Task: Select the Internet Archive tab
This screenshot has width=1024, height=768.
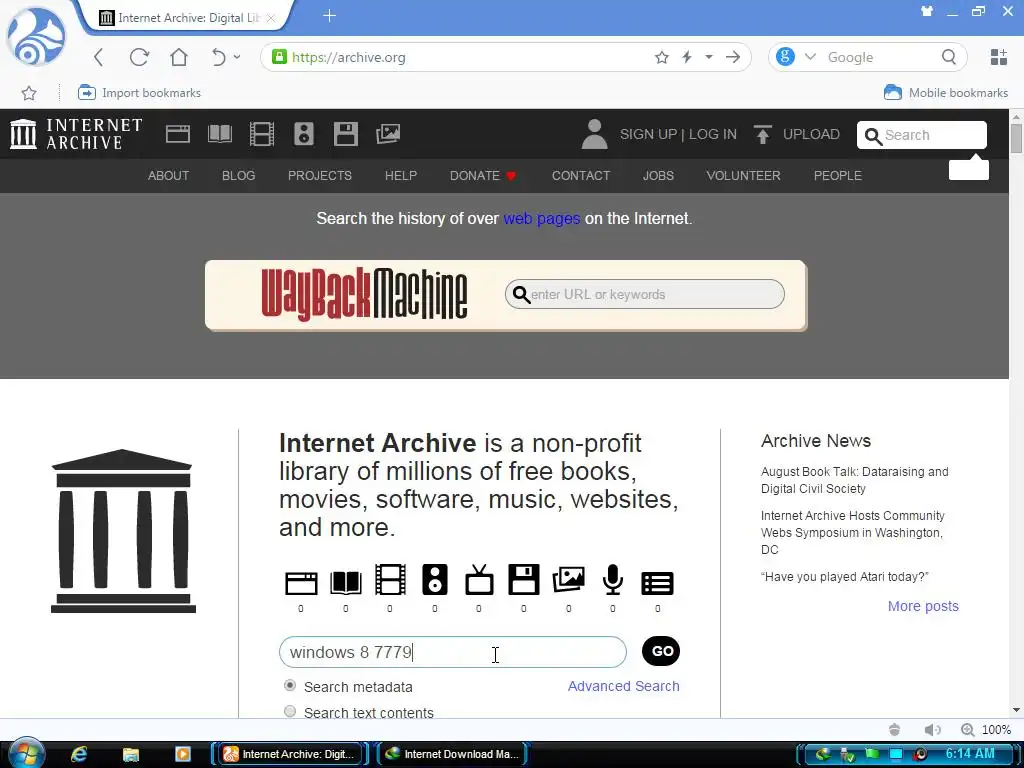Action: point(187,18)
